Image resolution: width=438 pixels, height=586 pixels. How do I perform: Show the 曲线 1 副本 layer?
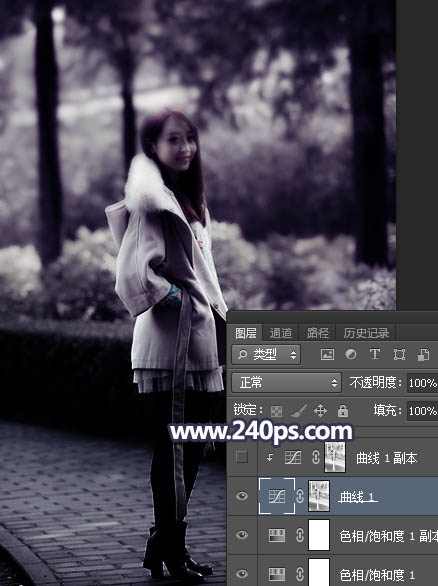pyautogui.click(x=242, y=457)
